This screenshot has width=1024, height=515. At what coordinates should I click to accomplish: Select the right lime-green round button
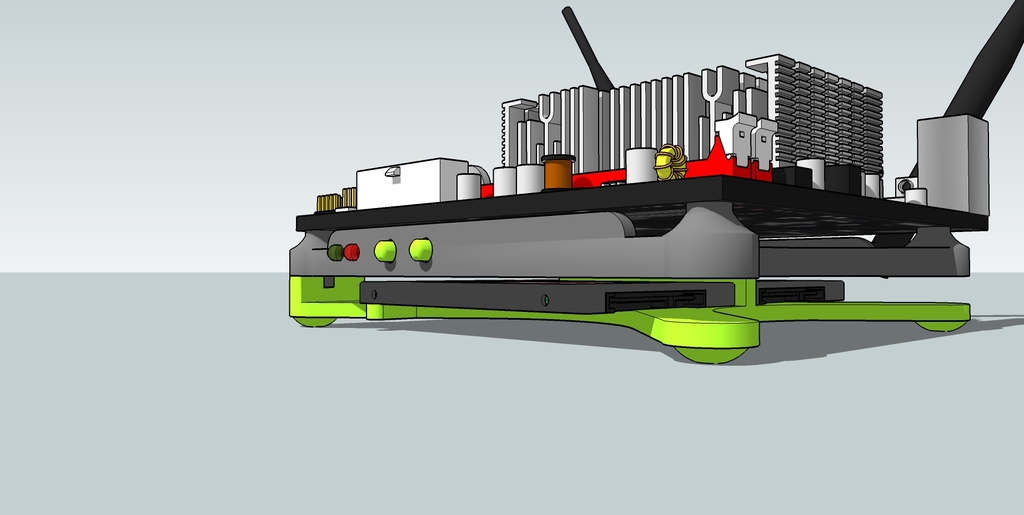(421, 249)
